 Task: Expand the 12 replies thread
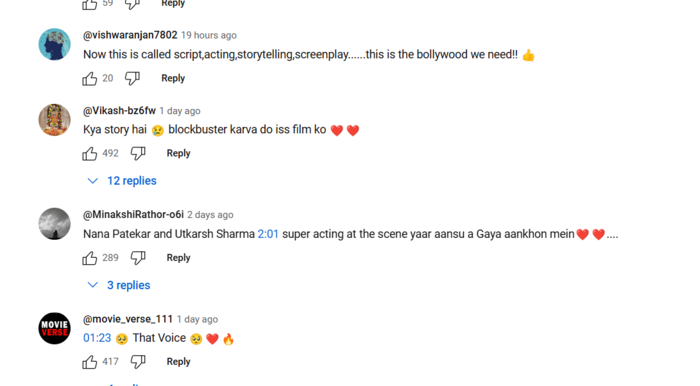pyautogui.click(x=122, y=181)
